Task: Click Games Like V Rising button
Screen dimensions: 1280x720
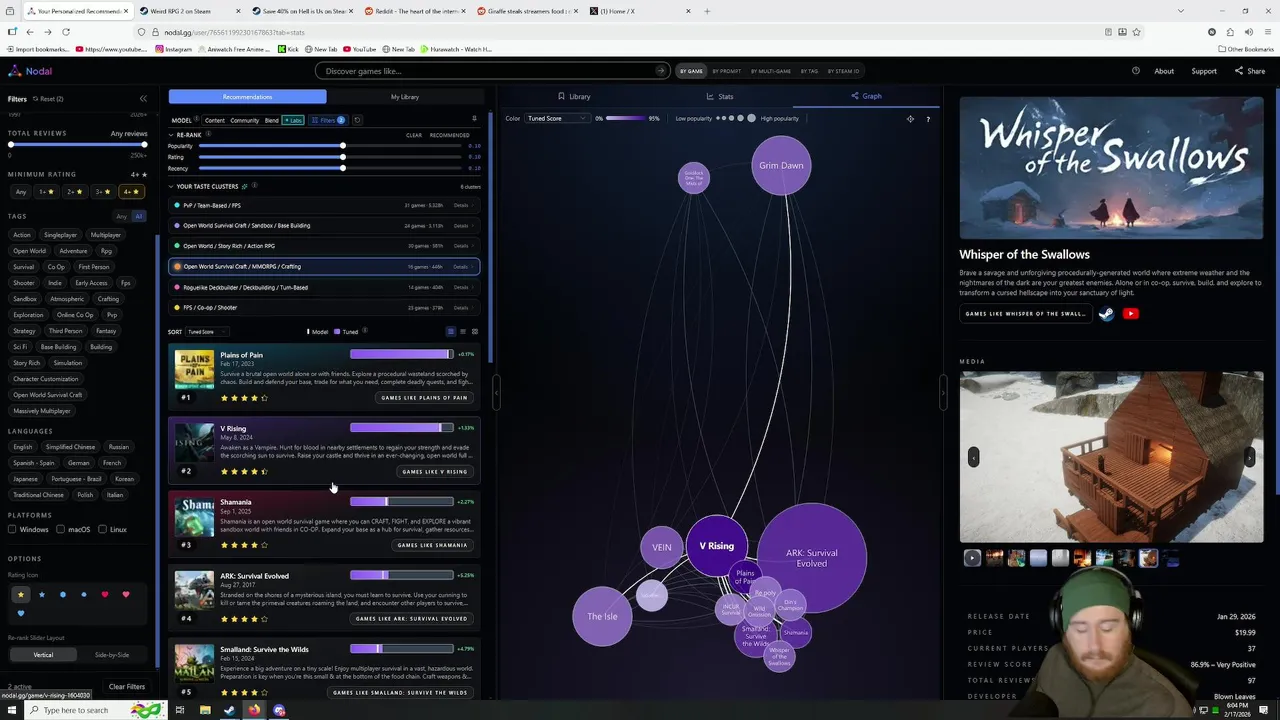Action: pyautogui.click(x=435, y=472)
